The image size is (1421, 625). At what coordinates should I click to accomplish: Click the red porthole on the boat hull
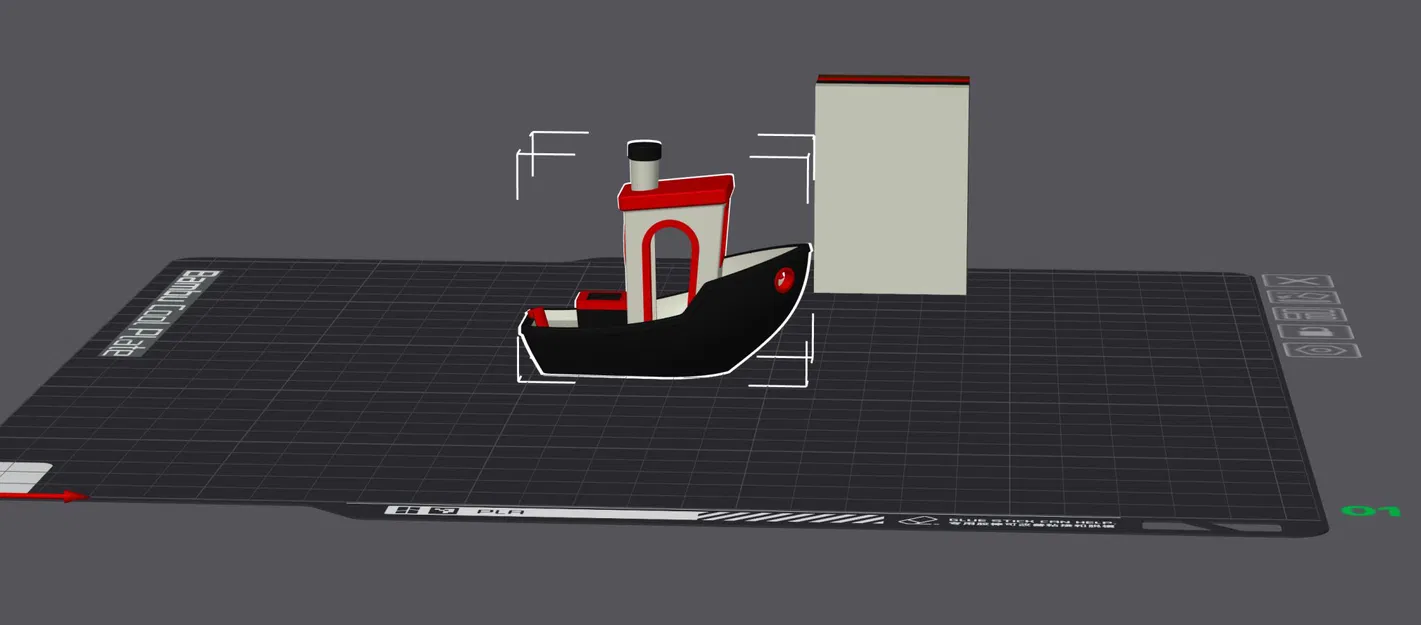pos(785,280)
